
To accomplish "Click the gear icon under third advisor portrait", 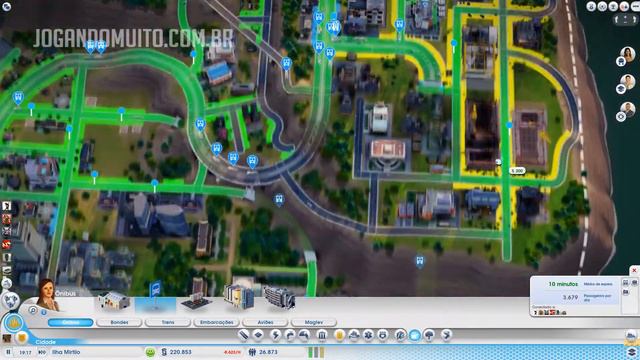I will click(621, 117).
